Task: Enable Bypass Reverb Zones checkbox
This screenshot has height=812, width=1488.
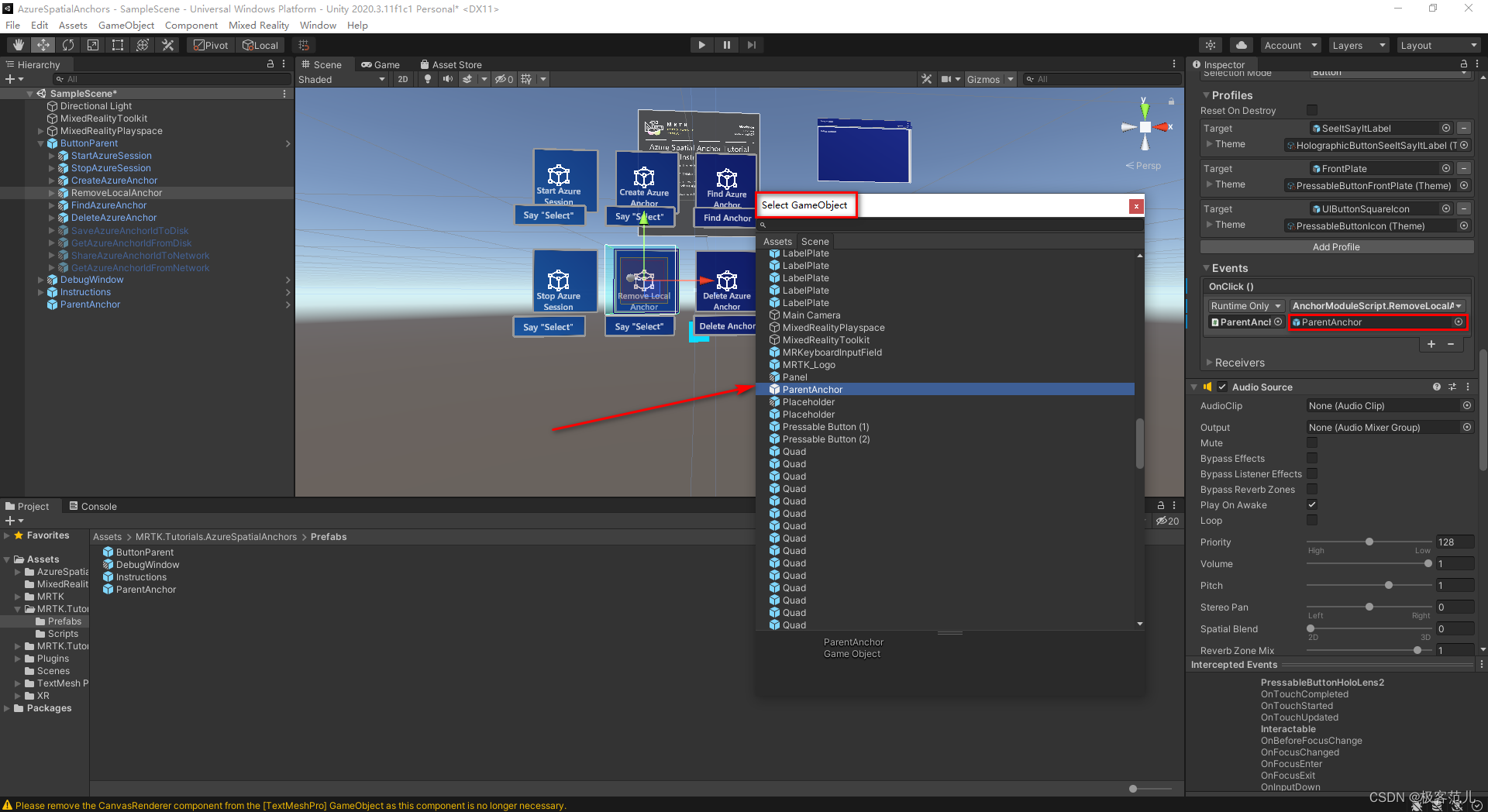Action: point(1311,489)
